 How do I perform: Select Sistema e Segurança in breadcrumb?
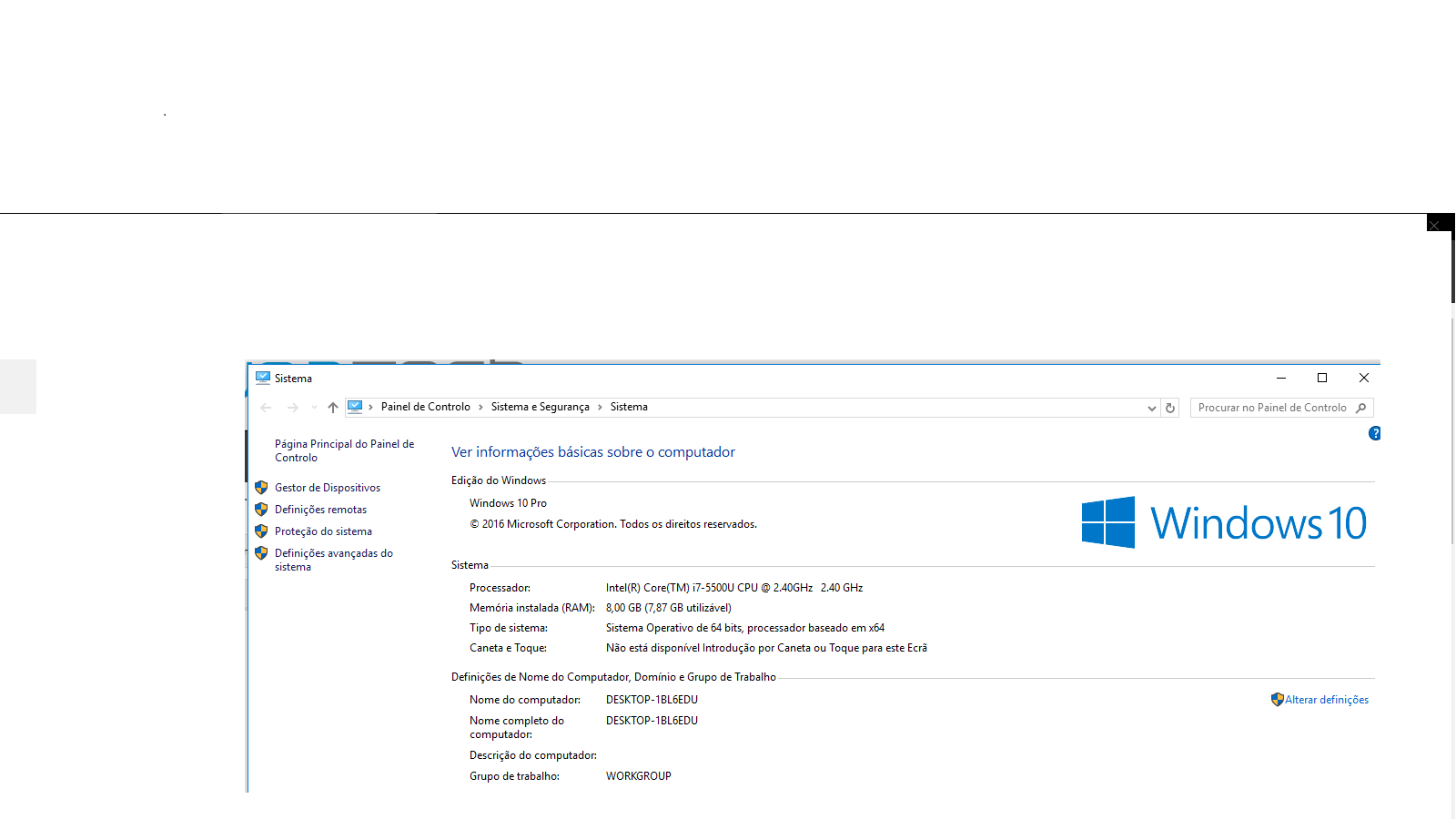click(540, 407)
